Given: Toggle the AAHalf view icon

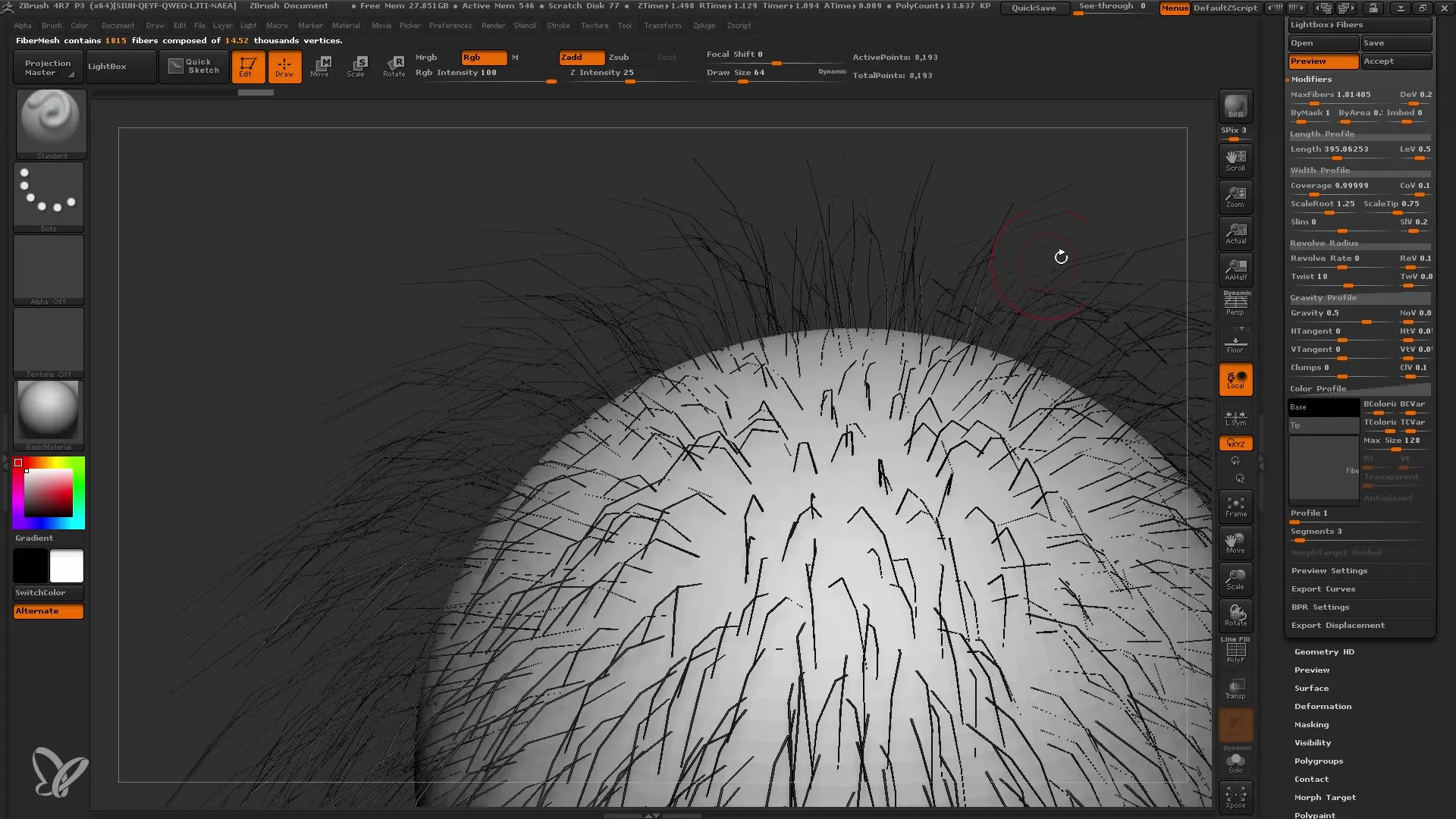Looking at the screenshot, I should [x=1235, y=269].
